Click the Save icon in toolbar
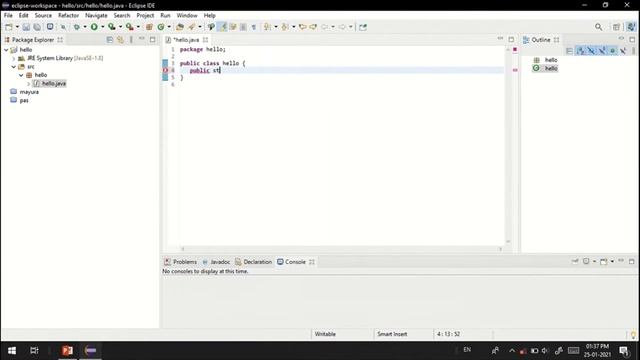This screenshot has width=640, height=360. (26, 27)
